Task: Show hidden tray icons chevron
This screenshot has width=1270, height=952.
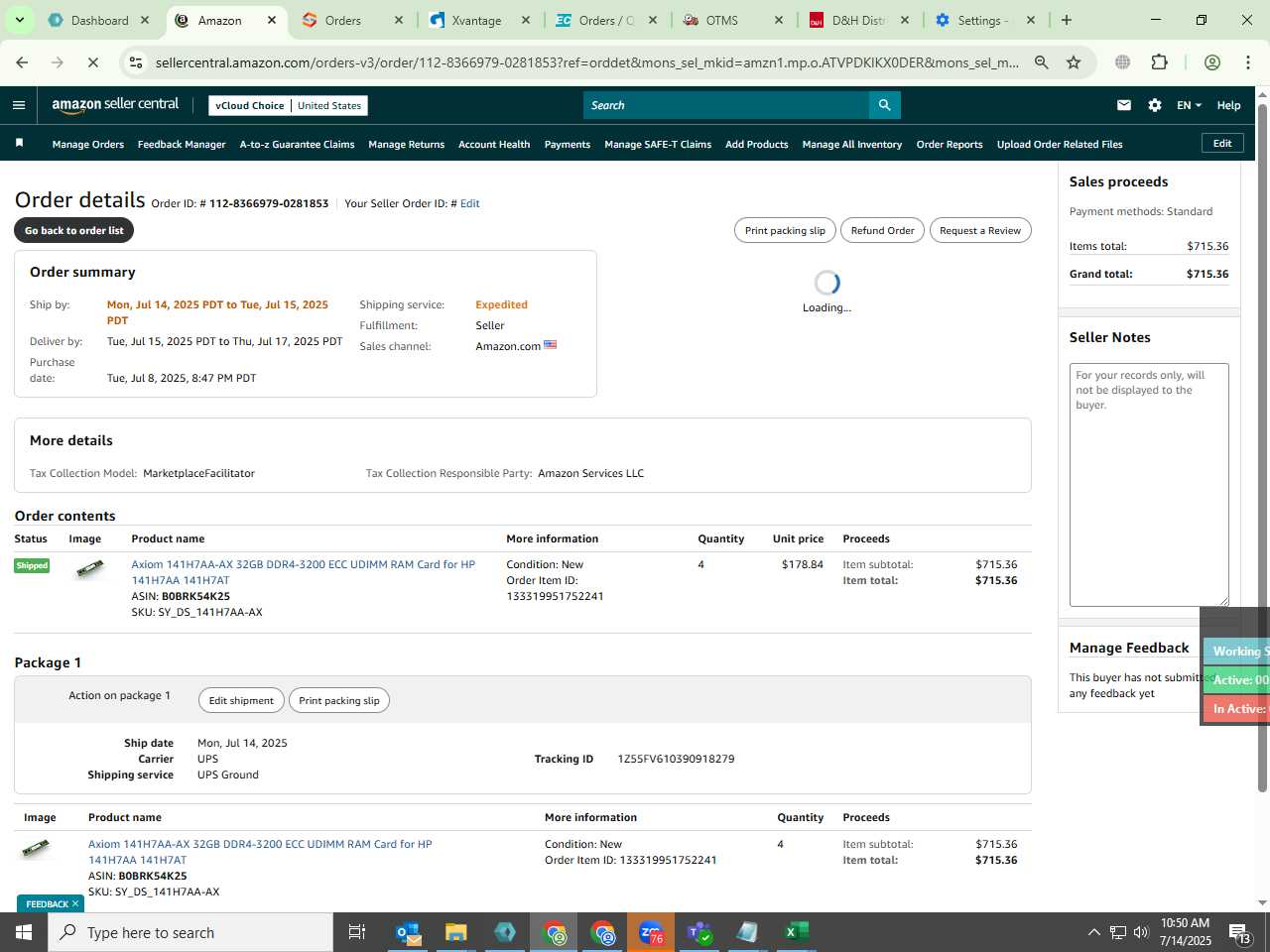Action: [x=1093, y=932]
